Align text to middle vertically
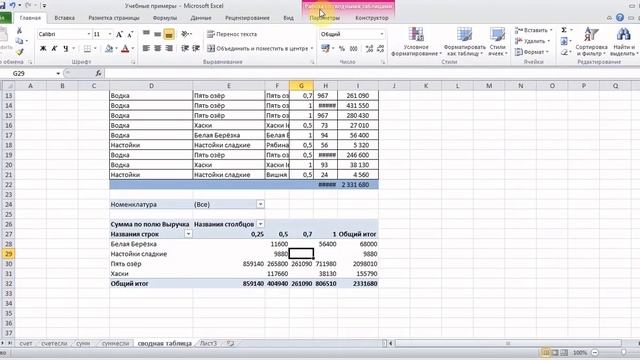Viewport: 640px width, 360px height. 158,34
